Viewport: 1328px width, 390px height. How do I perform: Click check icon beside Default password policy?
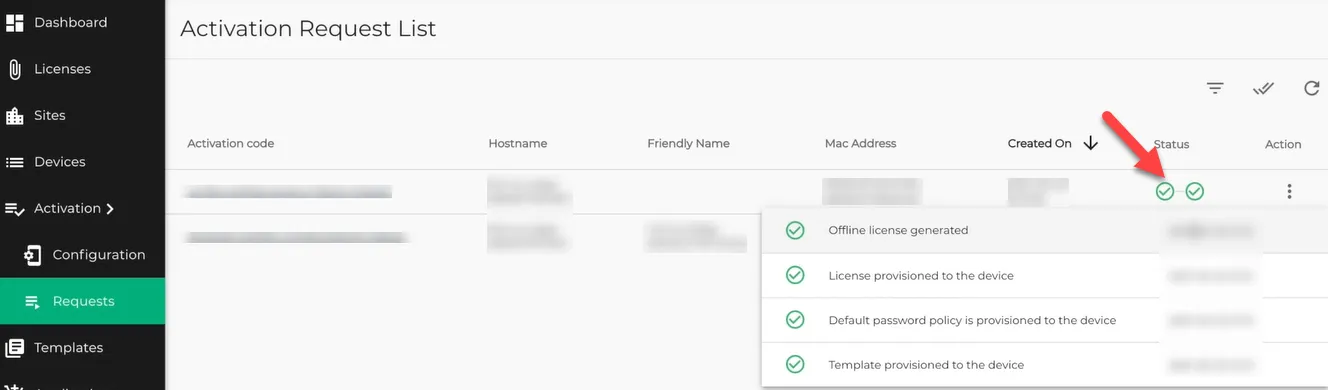[795, 320]
